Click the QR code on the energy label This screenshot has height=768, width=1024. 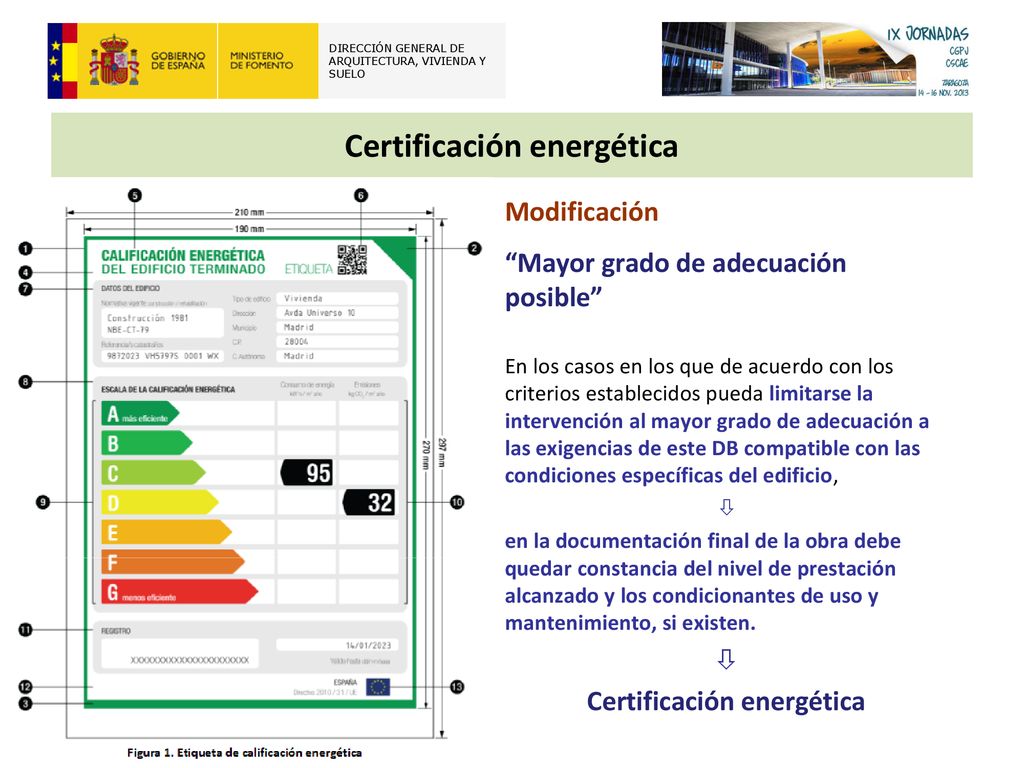pos(352,260)
